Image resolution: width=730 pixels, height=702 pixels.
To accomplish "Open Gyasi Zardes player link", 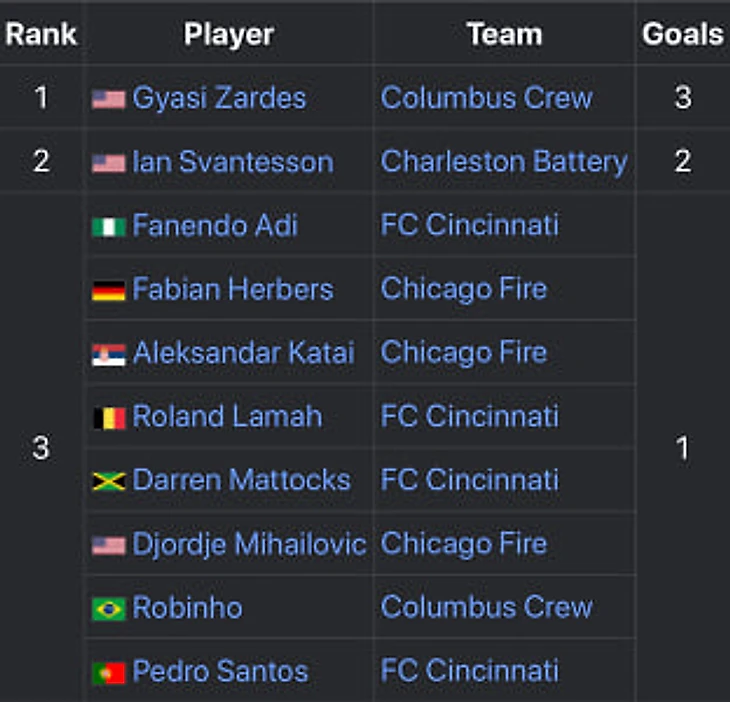I will coord(219,98).
